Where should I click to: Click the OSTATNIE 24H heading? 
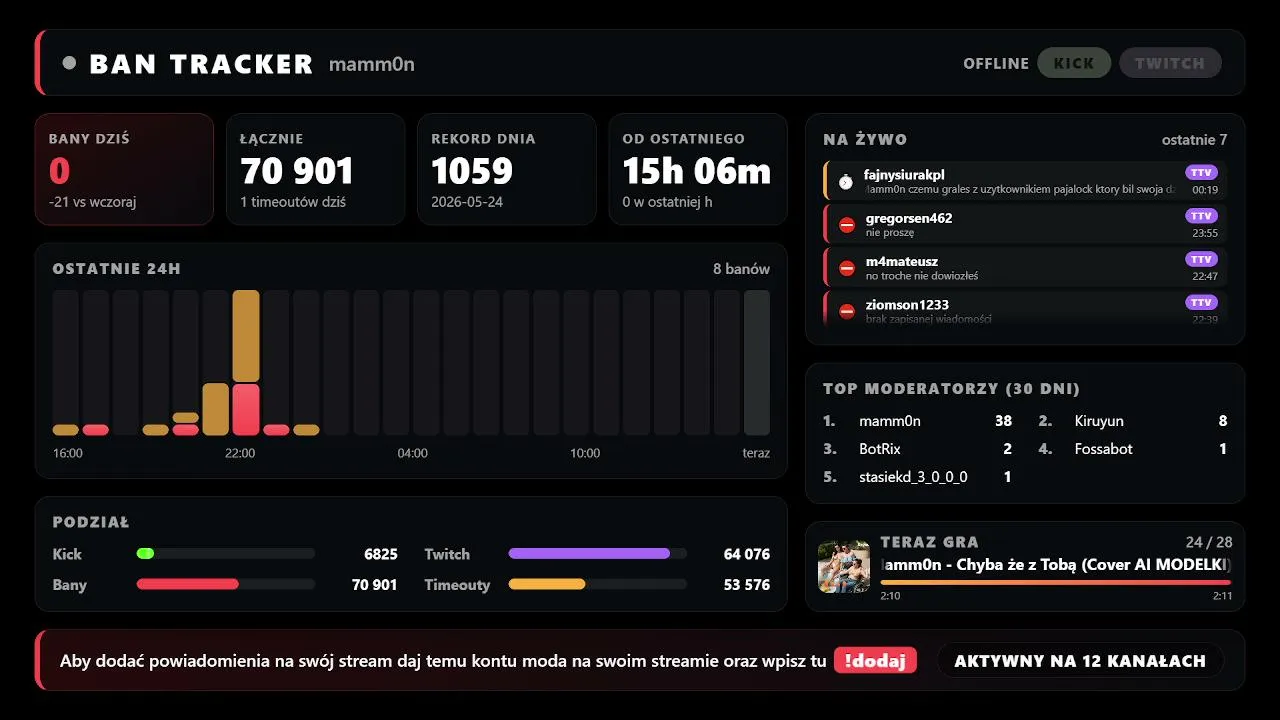pyautogui.click(x=117, y=269)
